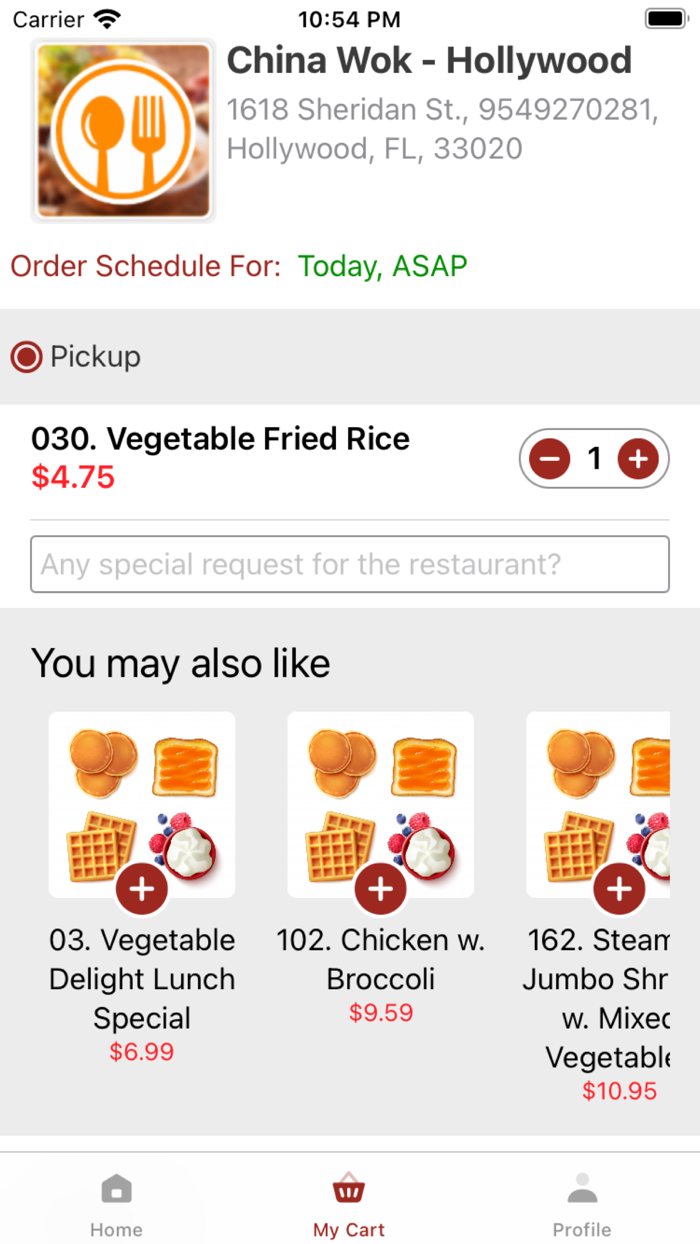The width and height of the screenshot is (700, 1244).
Task: Tap the special request text field
Action: coord(349,565)
